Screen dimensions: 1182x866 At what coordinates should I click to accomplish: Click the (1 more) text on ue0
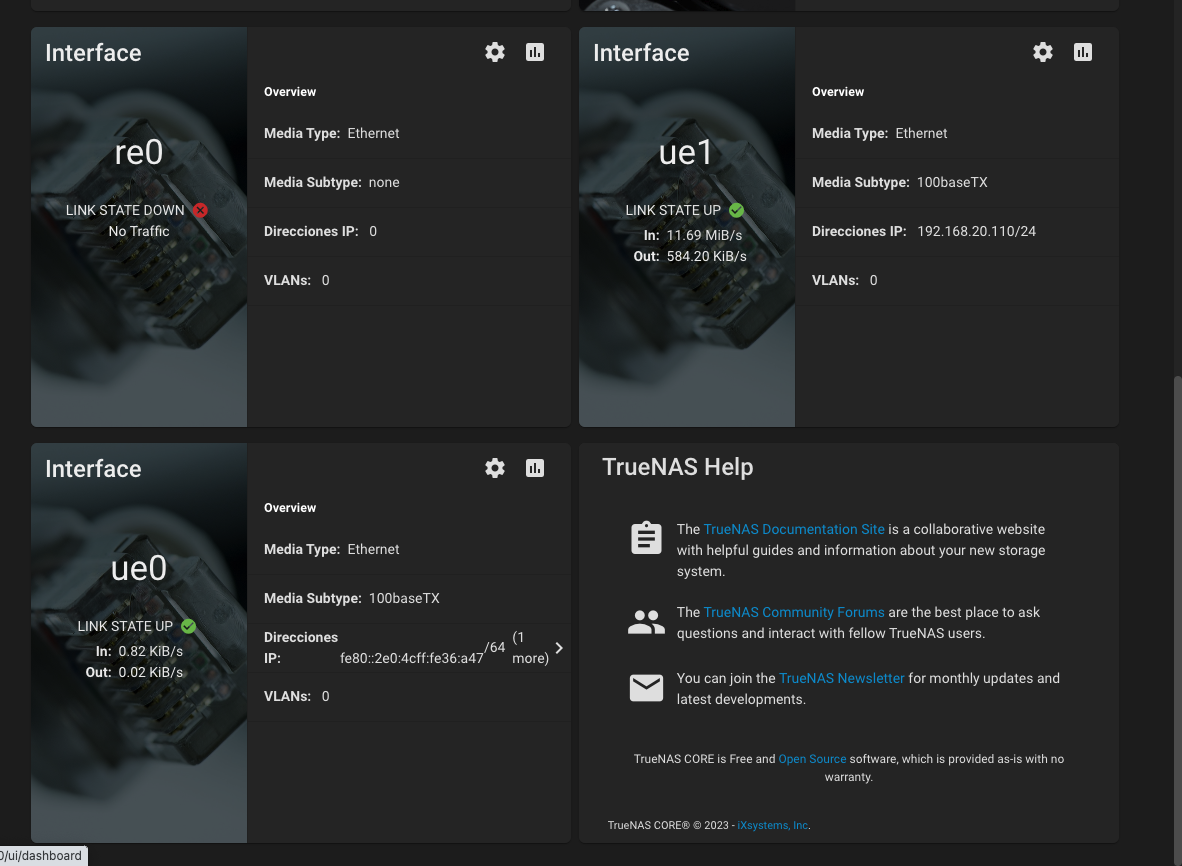point(530,647)
